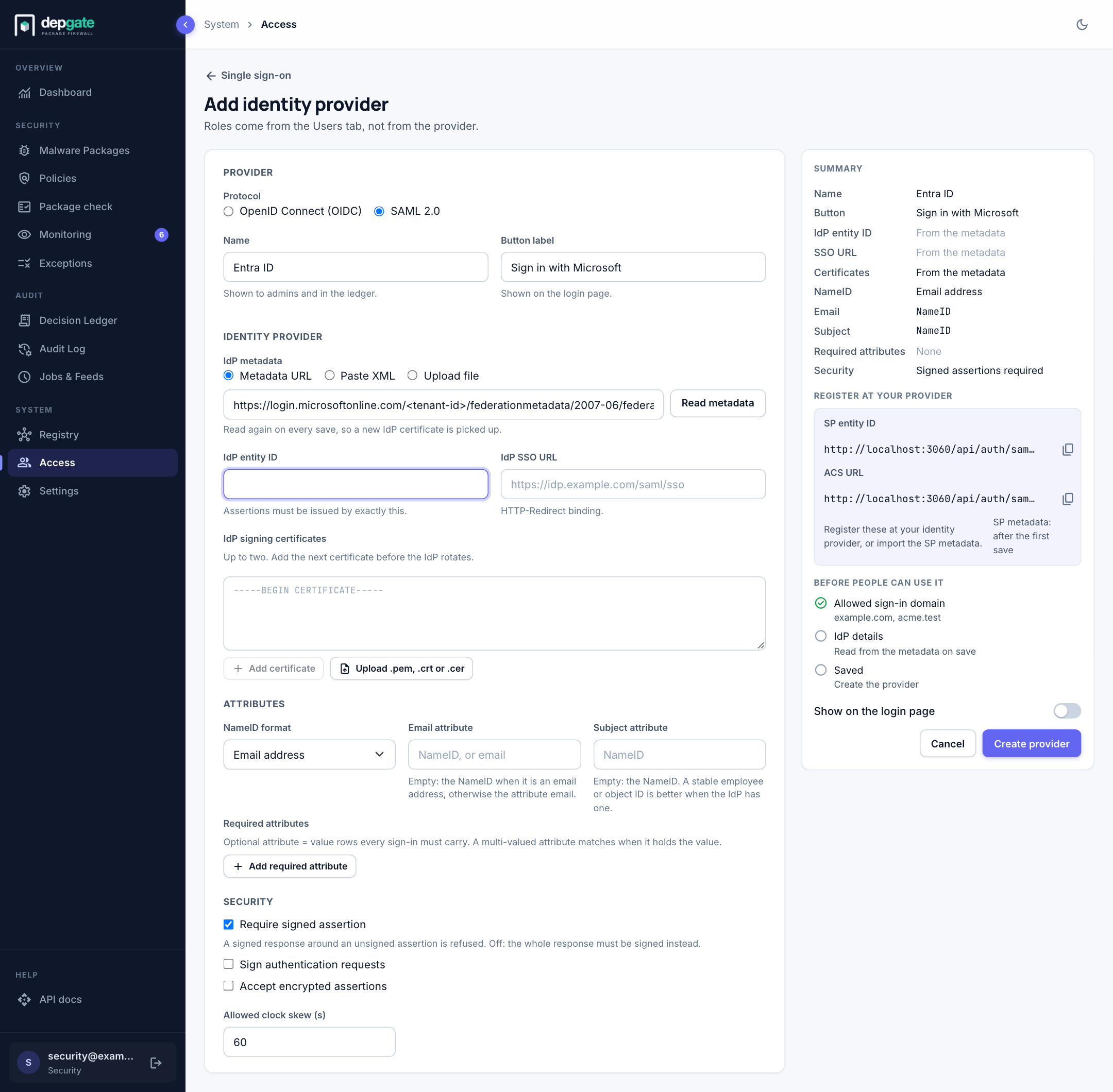Viewport: 1113px width, 1092px height.
Task: Click the Registry icon in sidebar
Action: (x=24, y=435)
